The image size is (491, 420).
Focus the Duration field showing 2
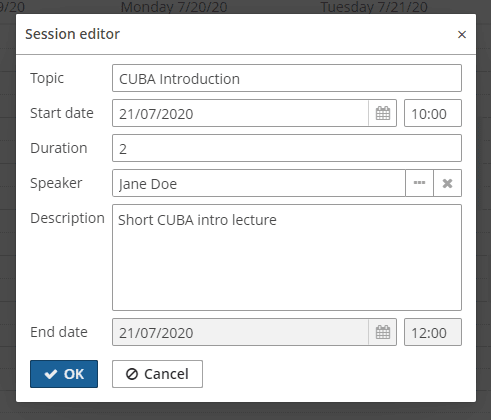(x=287, y=148)
